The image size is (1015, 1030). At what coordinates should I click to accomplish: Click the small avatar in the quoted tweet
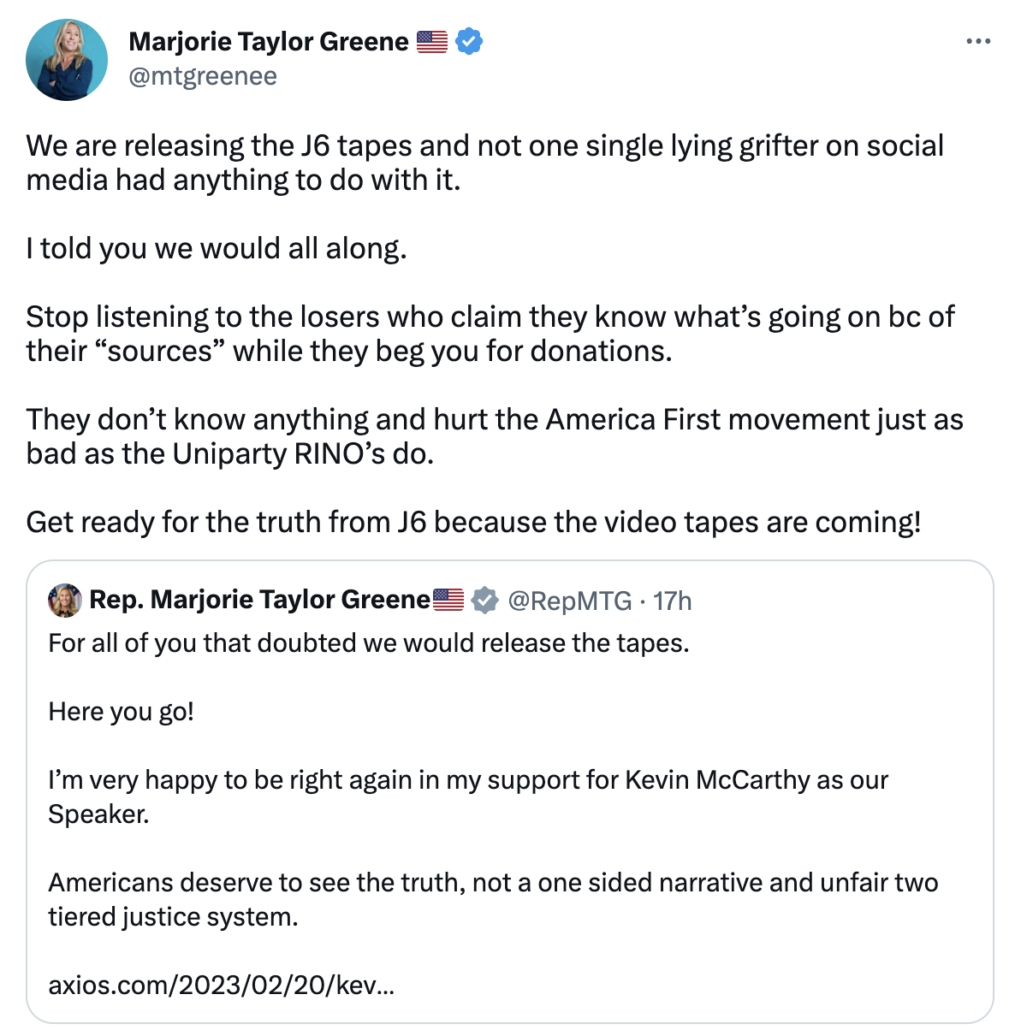[64, 600]
